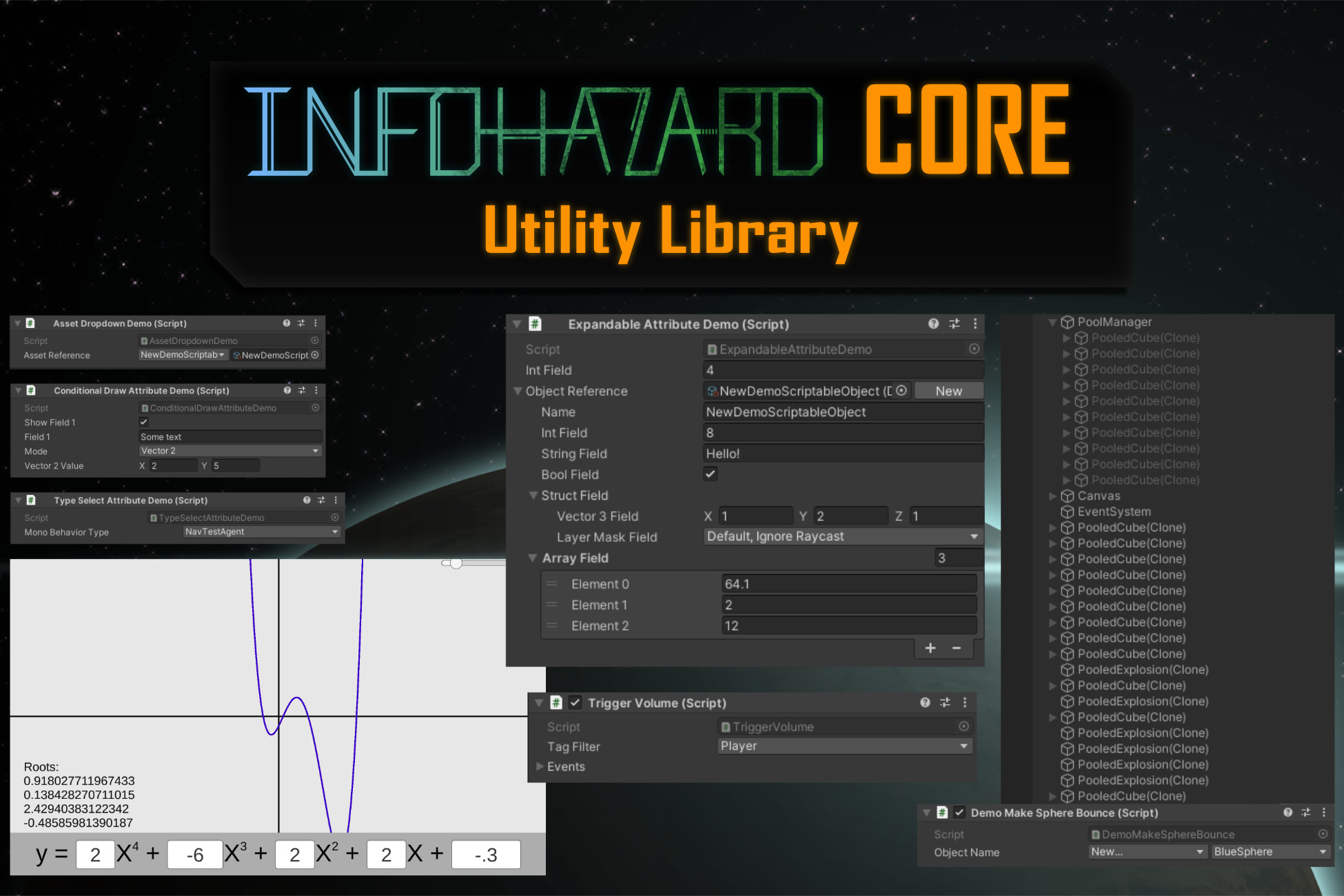Disable the Trigger Volume script checkbox

(x=576, y=702)
